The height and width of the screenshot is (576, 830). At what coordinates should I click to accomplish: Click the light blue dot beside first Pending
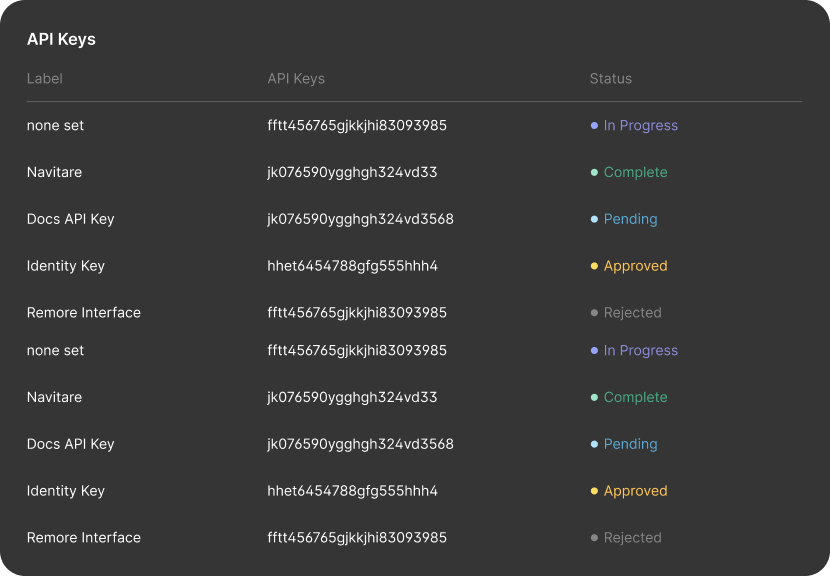594,219
